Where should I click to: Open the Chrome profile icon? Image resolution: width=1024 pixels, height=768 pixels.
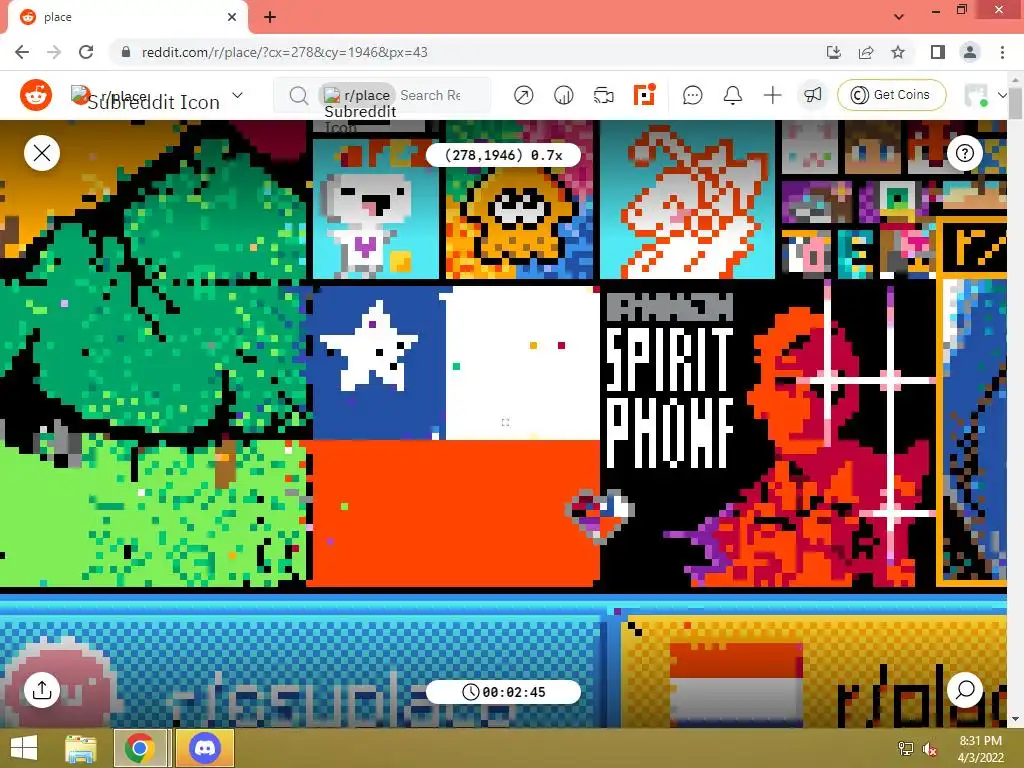pos(970,52)
